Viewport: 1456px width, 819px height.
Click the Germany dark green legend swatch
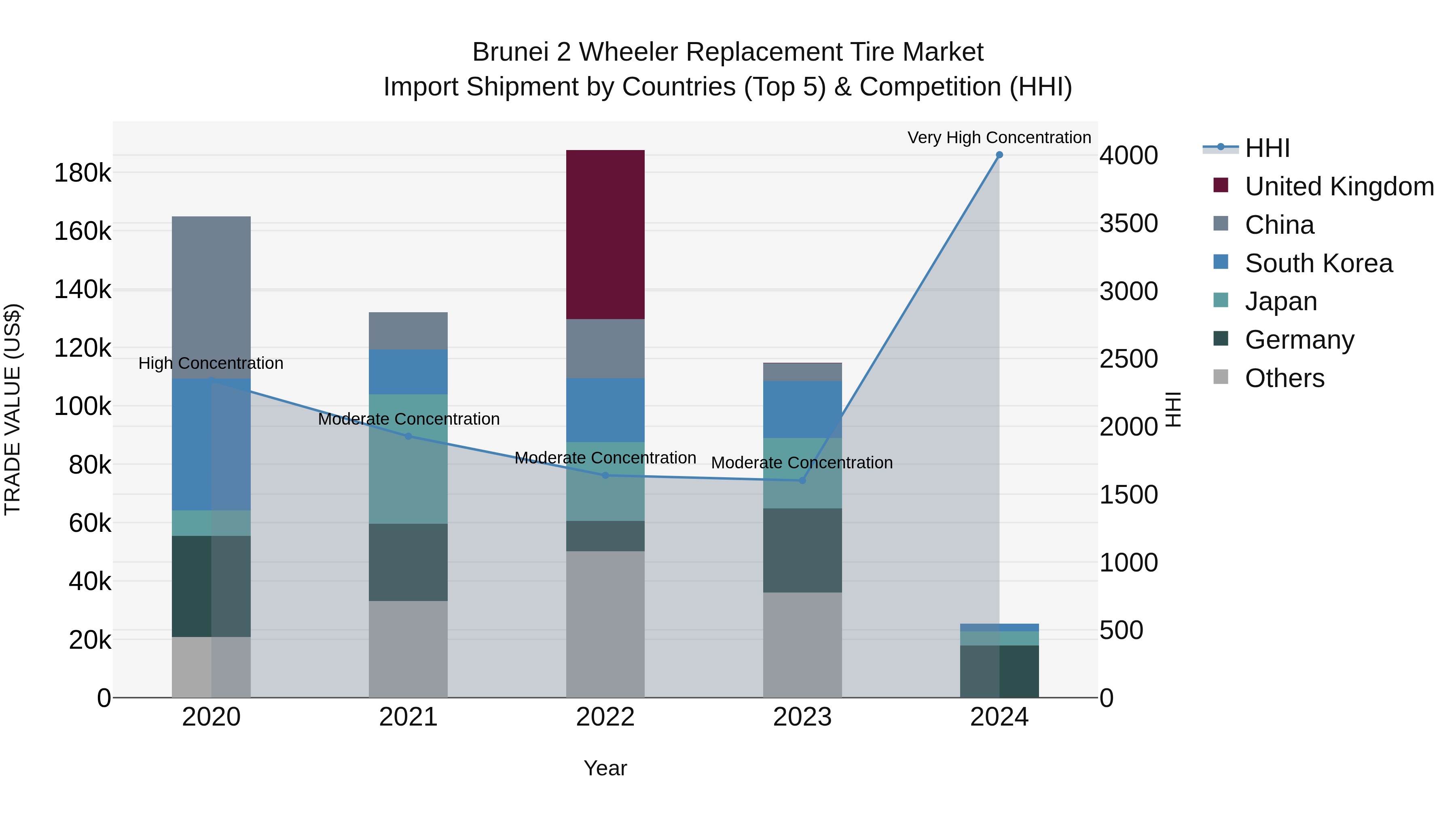1221,338
